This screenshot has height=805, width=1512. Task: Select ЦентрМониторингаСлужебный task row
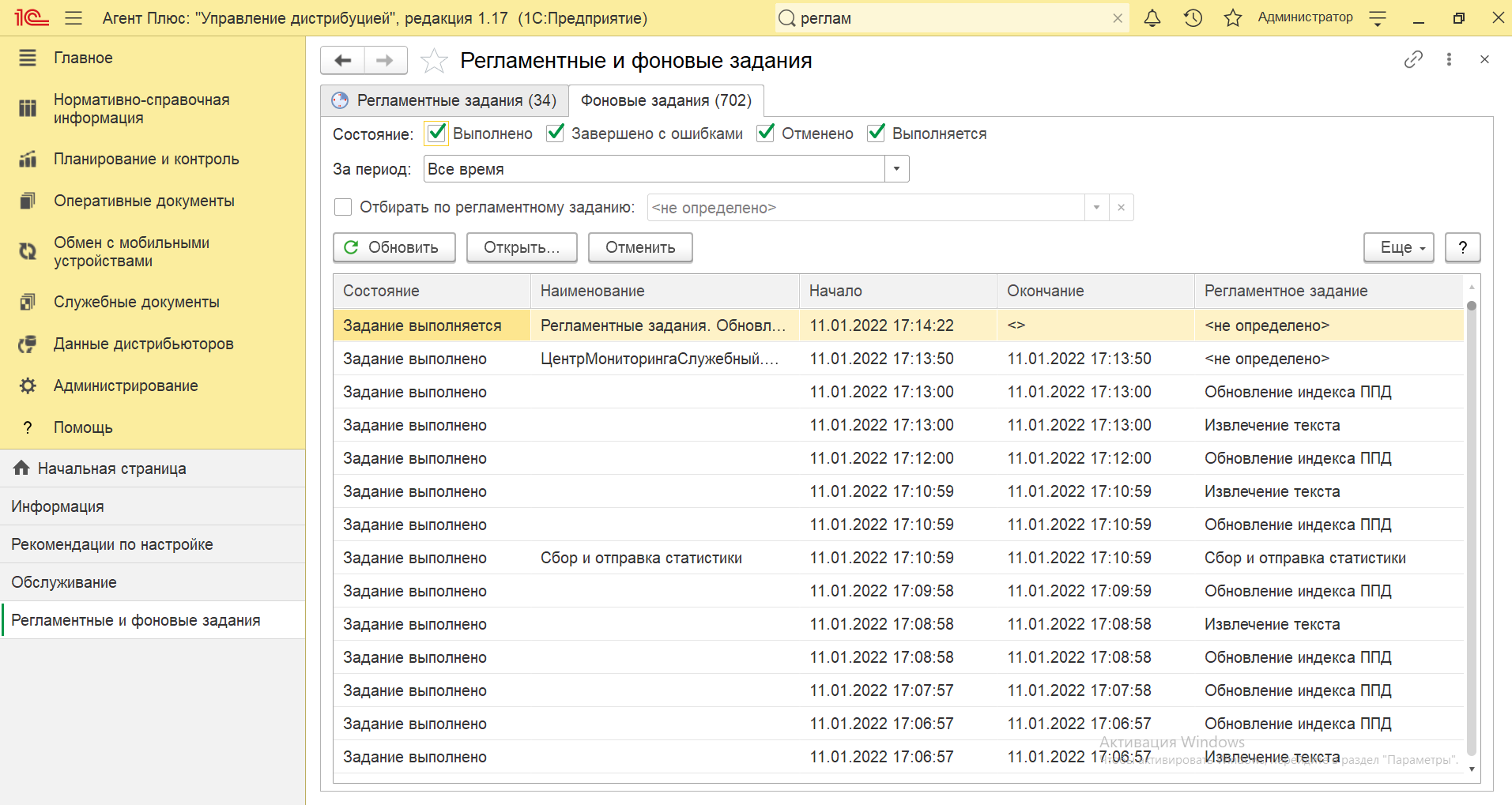[898, 359]
